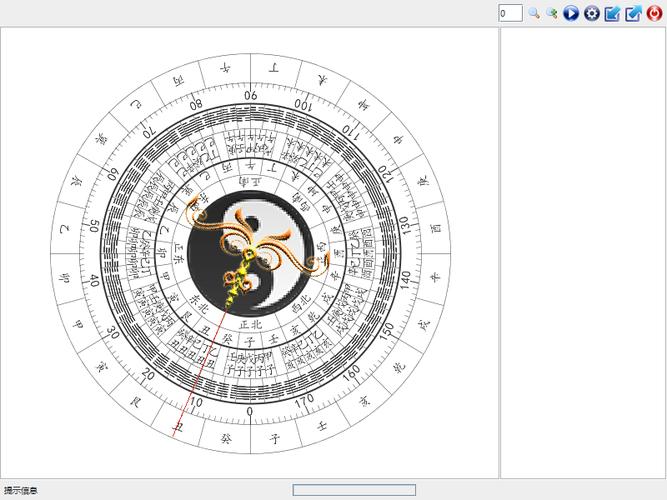Viewport: 667px width, 500px height.
Task: Click the empty right side panel
Action: click(x=582, y=250)
